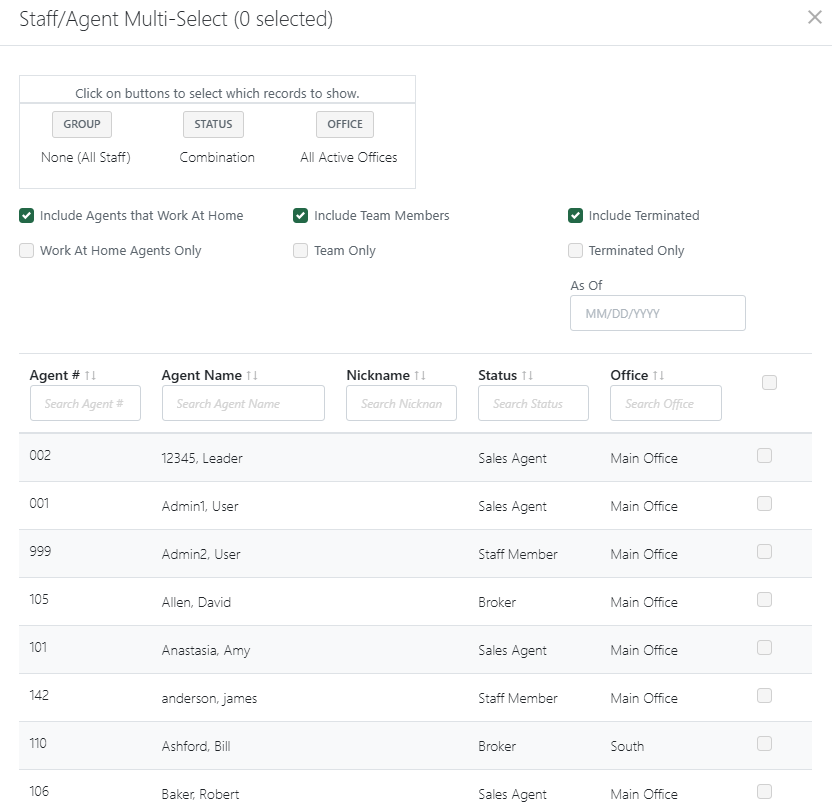The height and width of the screenshot is (809, 832).
Task: Click the GROUP filter button
Action: tap(81, 124)
